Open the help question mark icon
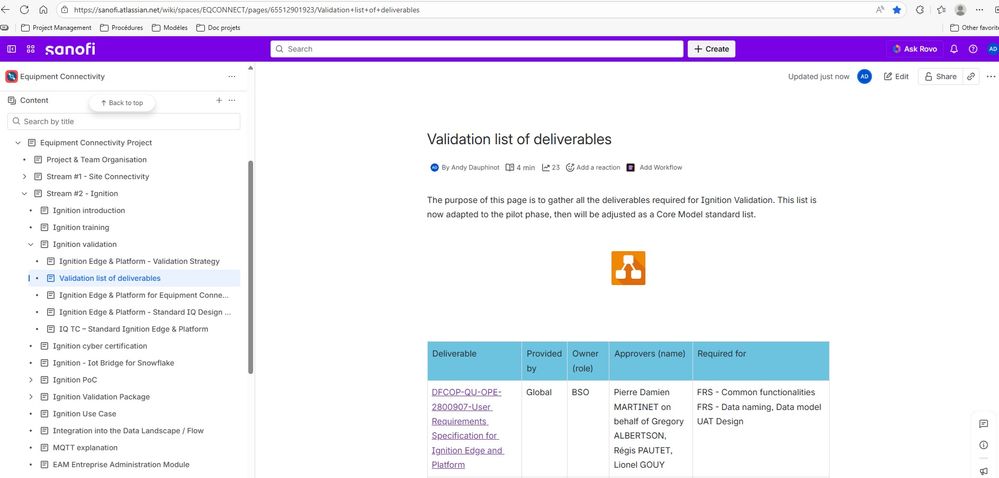 coord(973,49)
